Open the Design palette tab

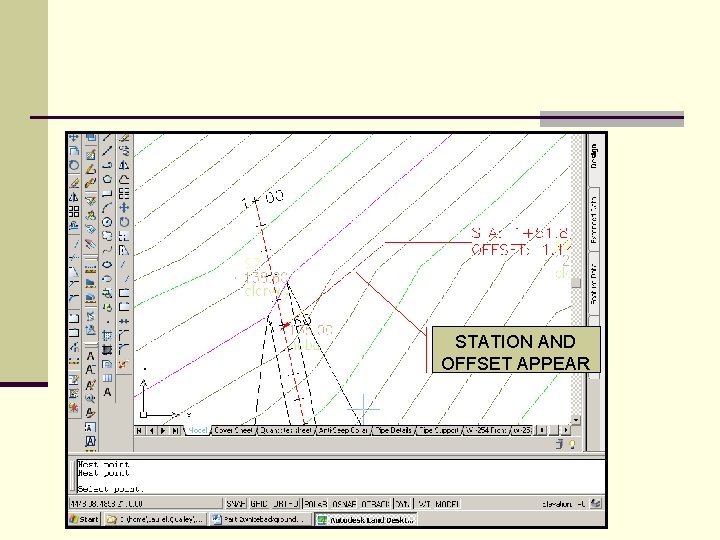(594, 156)
